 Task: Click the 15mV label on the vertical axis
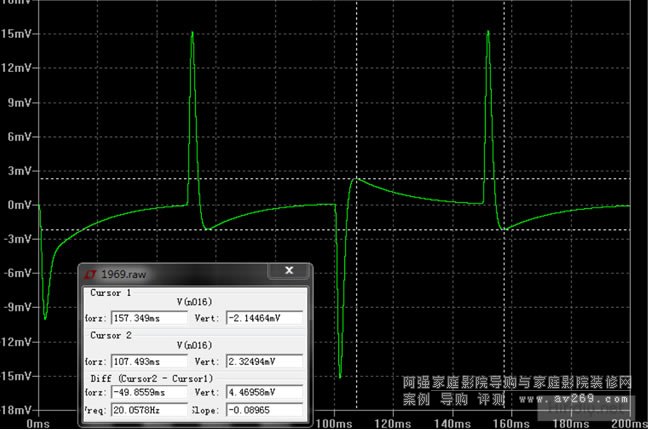20,34
